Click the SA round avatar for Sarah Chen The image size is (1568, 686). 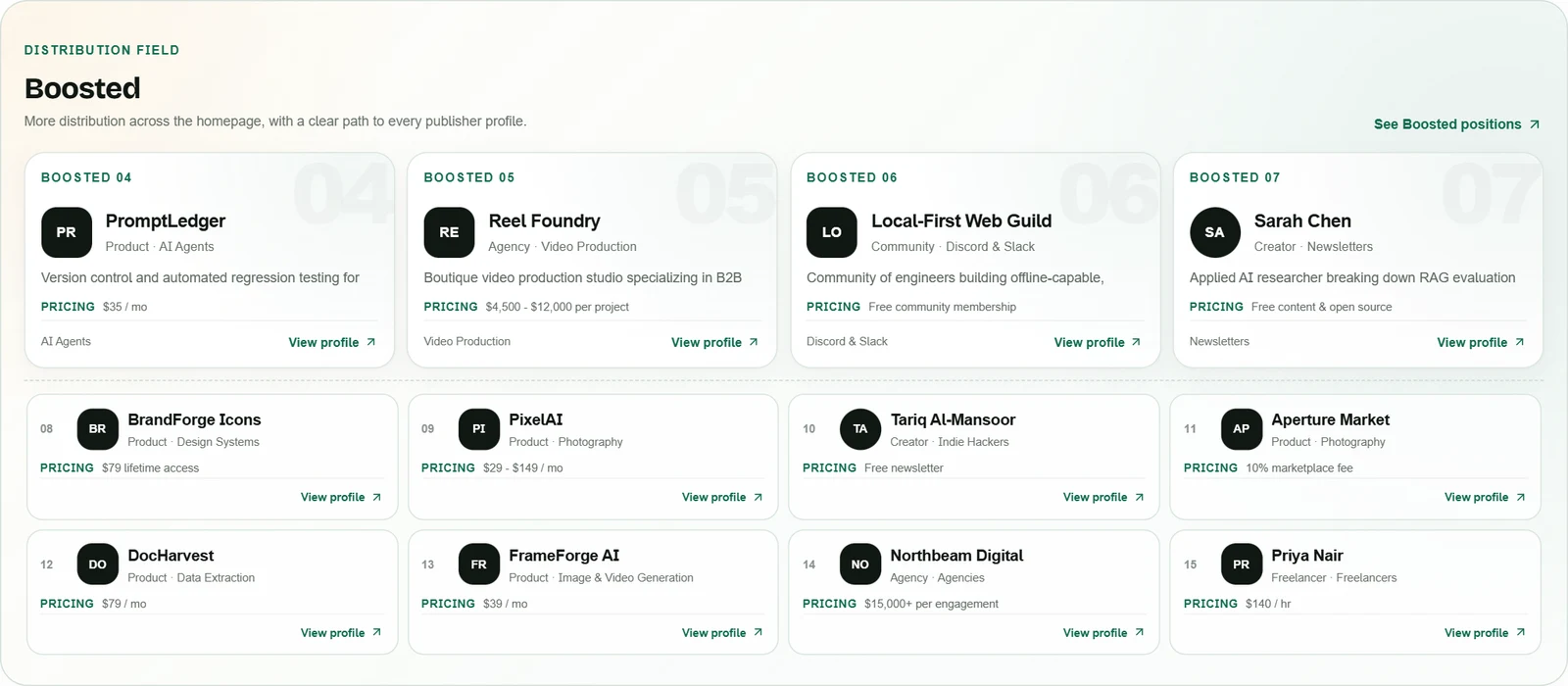click(1214, 232)
